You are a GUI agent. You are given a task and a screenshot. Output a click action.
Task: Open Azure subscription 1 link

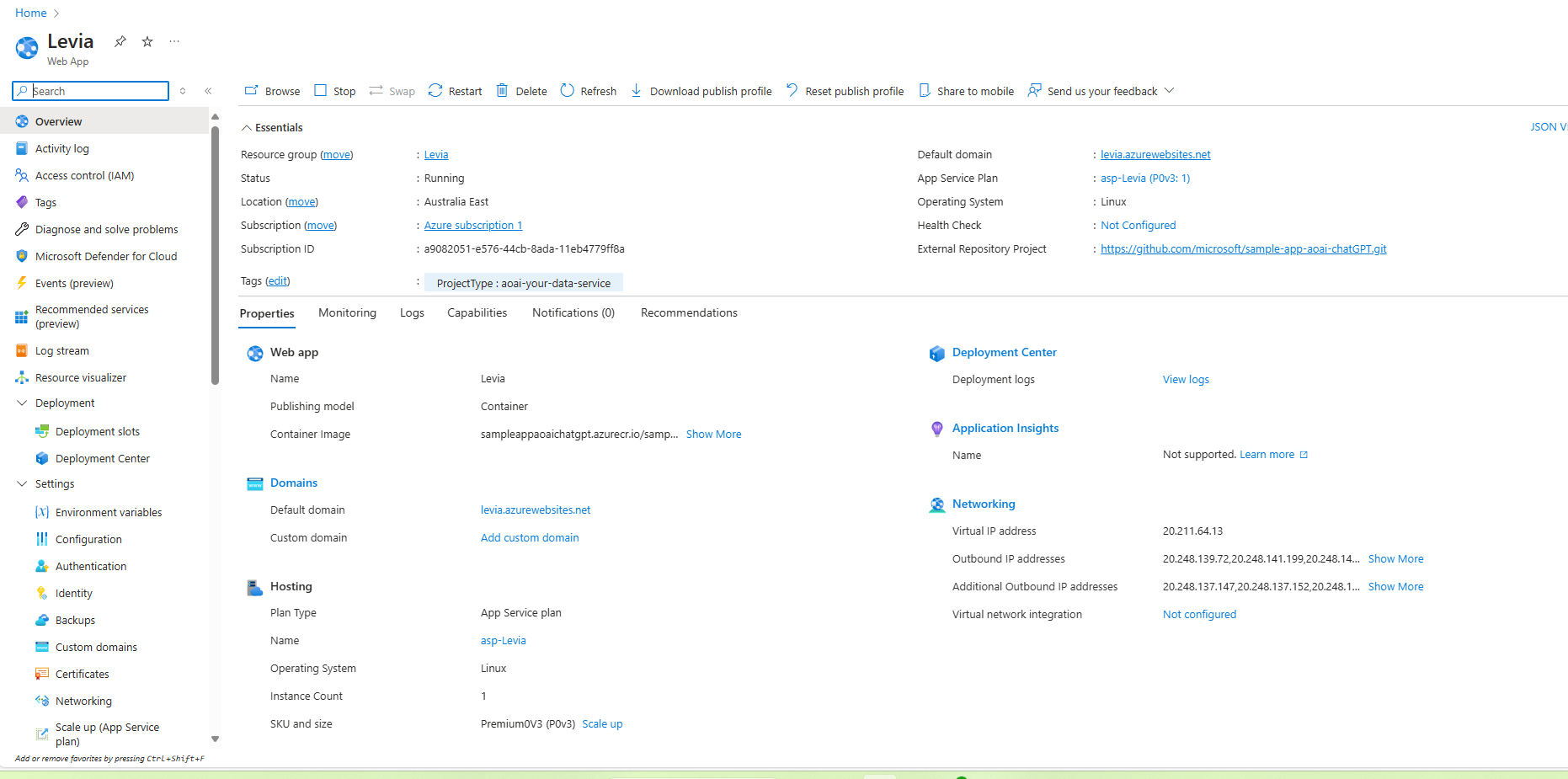tap(473, 226)
